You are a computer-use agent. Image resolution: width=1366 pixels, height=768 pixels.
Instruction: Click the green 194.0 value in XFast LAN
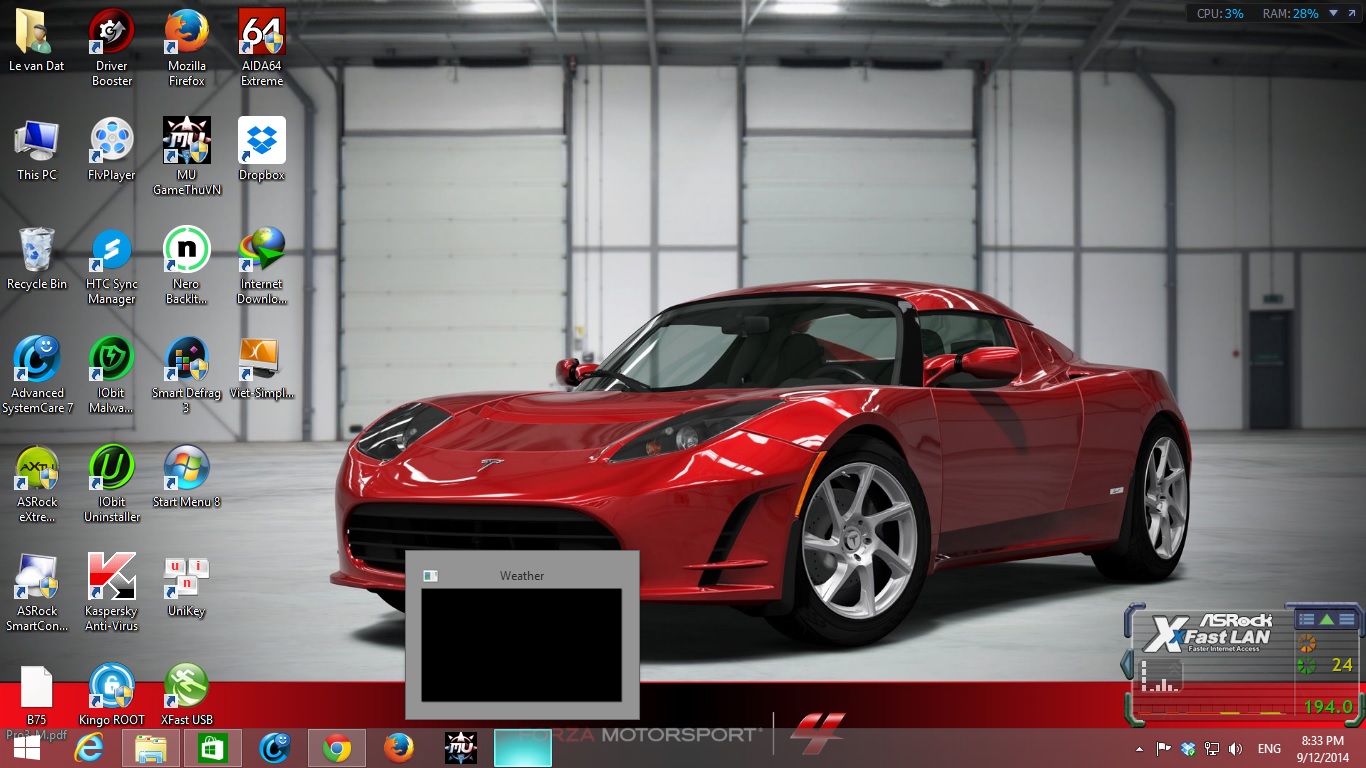tap(1328, 707)
